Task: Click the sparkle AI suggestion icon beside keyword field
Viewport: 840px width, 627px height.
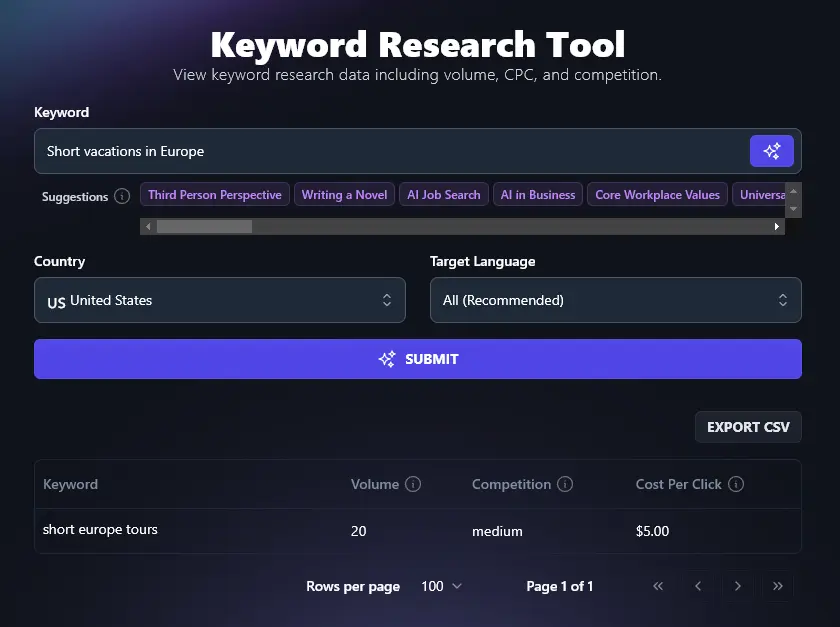Action: (x=771, y=150)
